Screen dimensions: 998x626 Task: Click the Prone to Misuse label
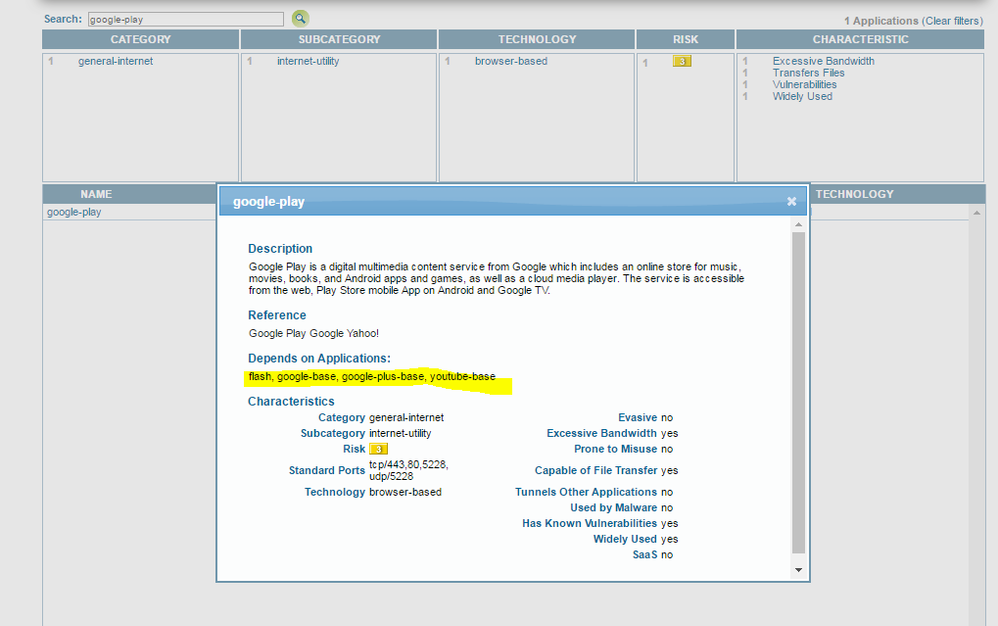coord(615,449)
